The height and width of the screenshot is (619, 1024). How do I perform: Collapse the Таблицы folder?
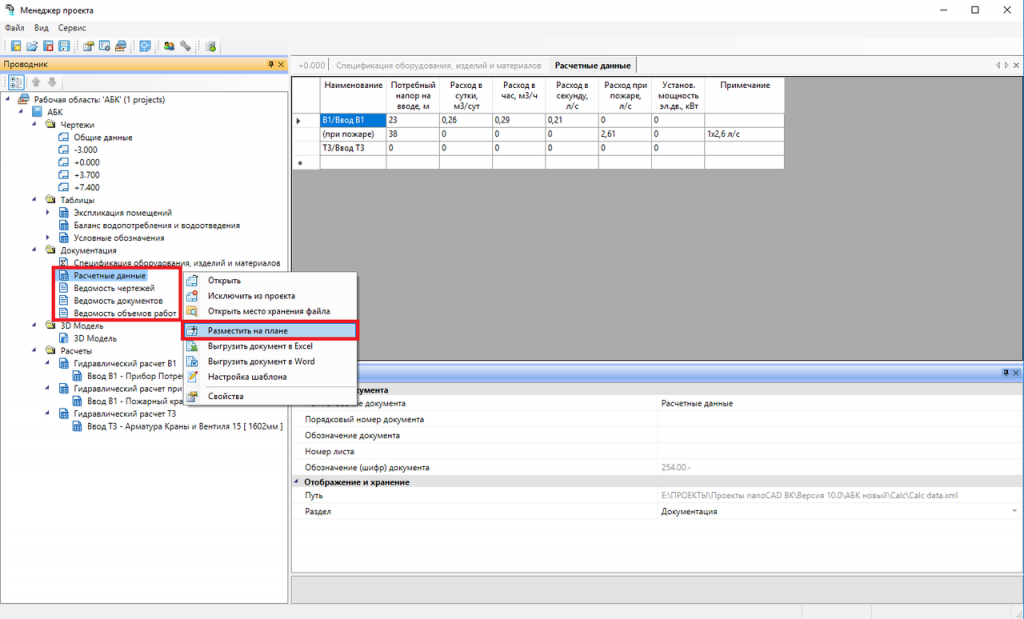[34, 200]
